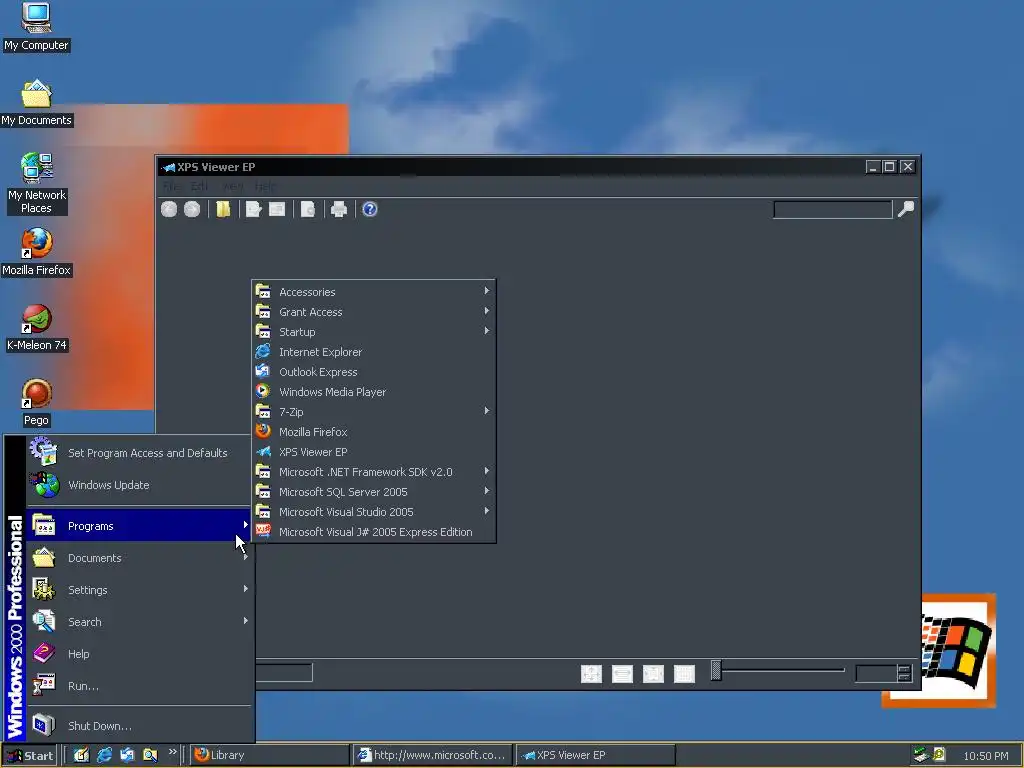Expand the 7-Zip submenu
The width and height of the screenshot is (1024, 768).
[x=374, y=411]
